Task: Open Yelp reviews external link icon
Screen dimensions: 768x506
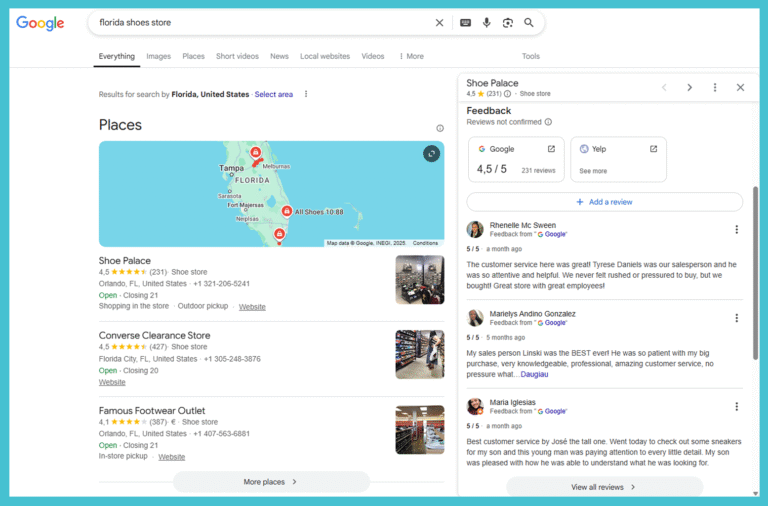Action: click(653, 149)
